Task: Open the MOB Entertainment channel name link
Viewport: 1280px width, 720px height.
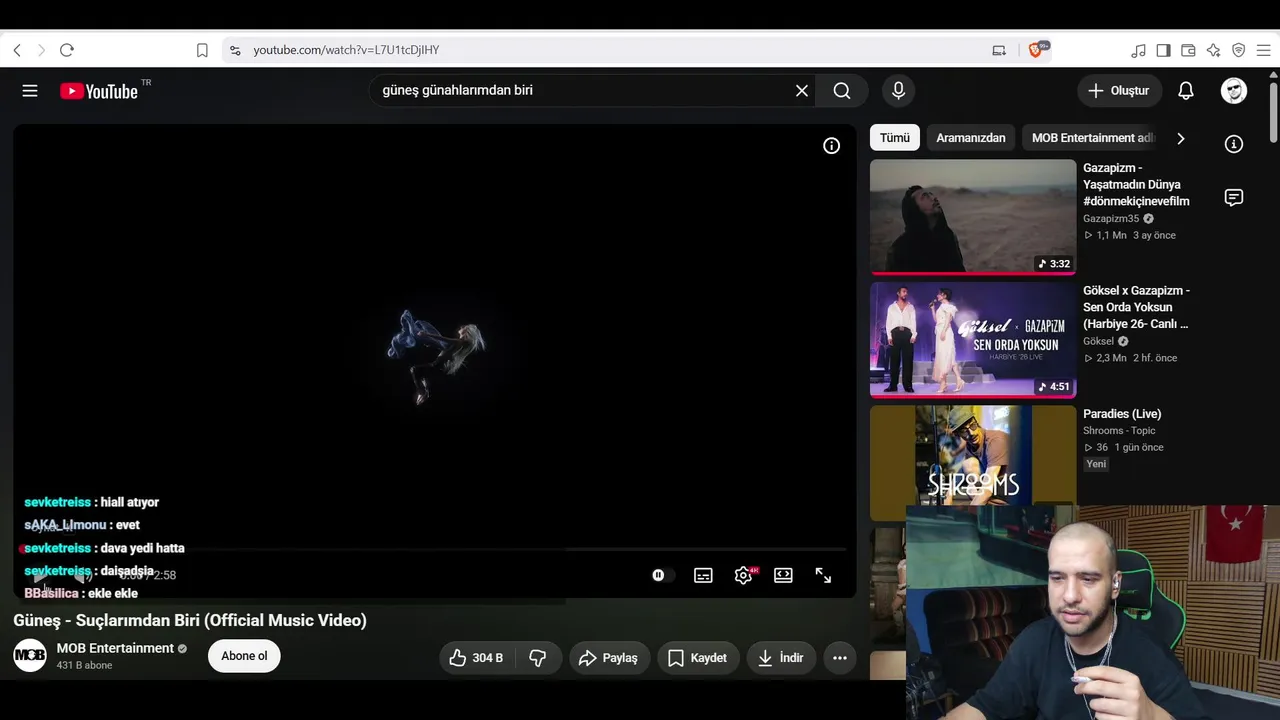Action: pyautogui.click(x=115, y=648)
